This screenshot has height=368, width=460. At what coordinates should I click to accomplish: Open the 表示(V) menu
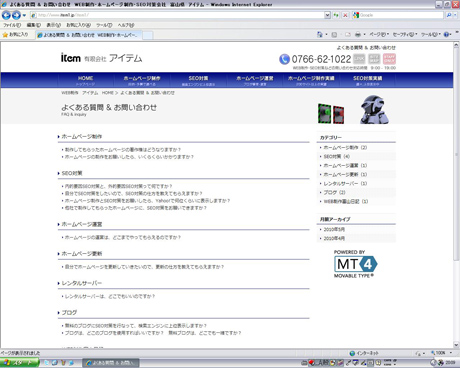(x=53, y=25)
